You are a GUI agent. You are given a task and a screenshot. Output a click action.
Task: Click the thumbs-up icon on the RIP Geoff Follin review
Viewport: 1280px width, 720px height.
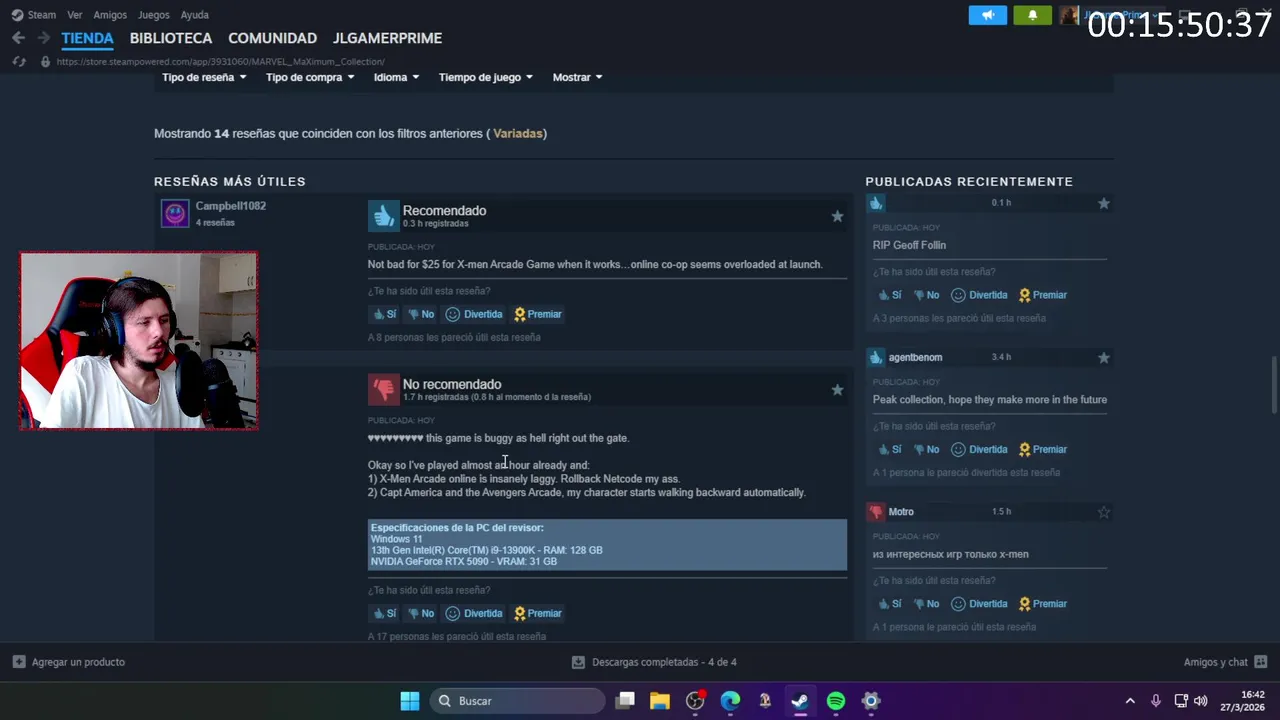(x=876, y=203)
